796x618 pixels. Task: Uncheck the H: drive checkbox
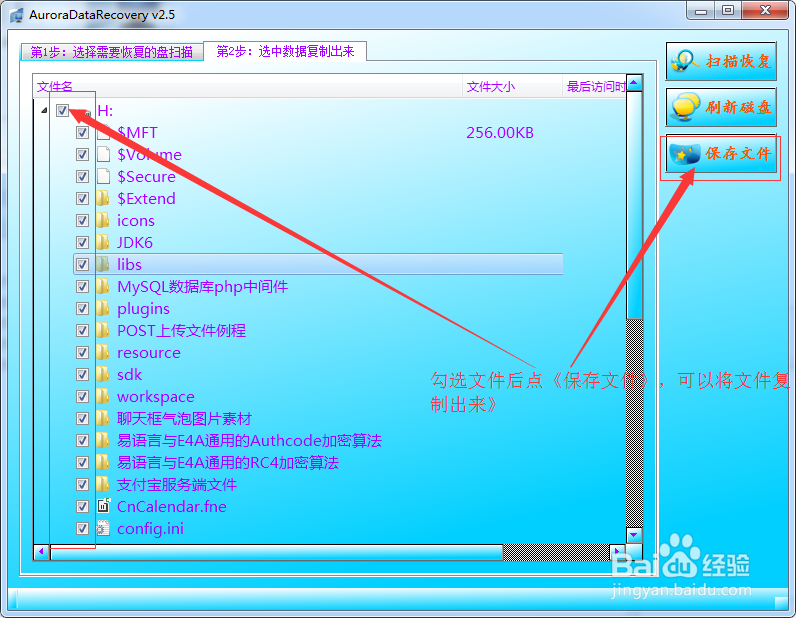(62, 110)
